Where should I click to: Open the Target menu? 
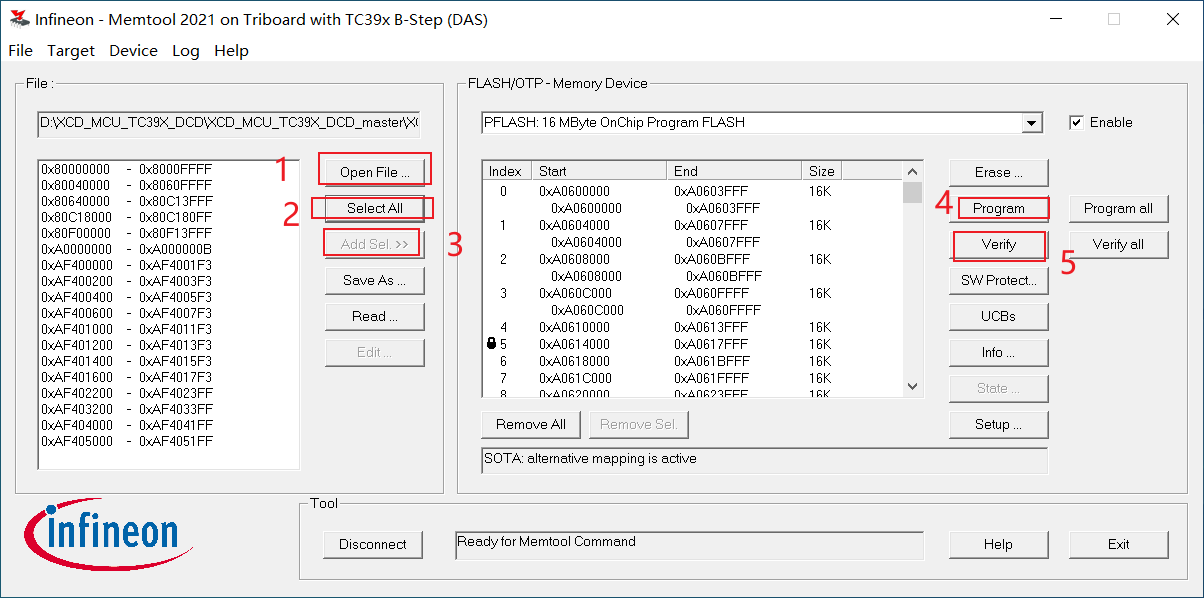pos(71,50)
